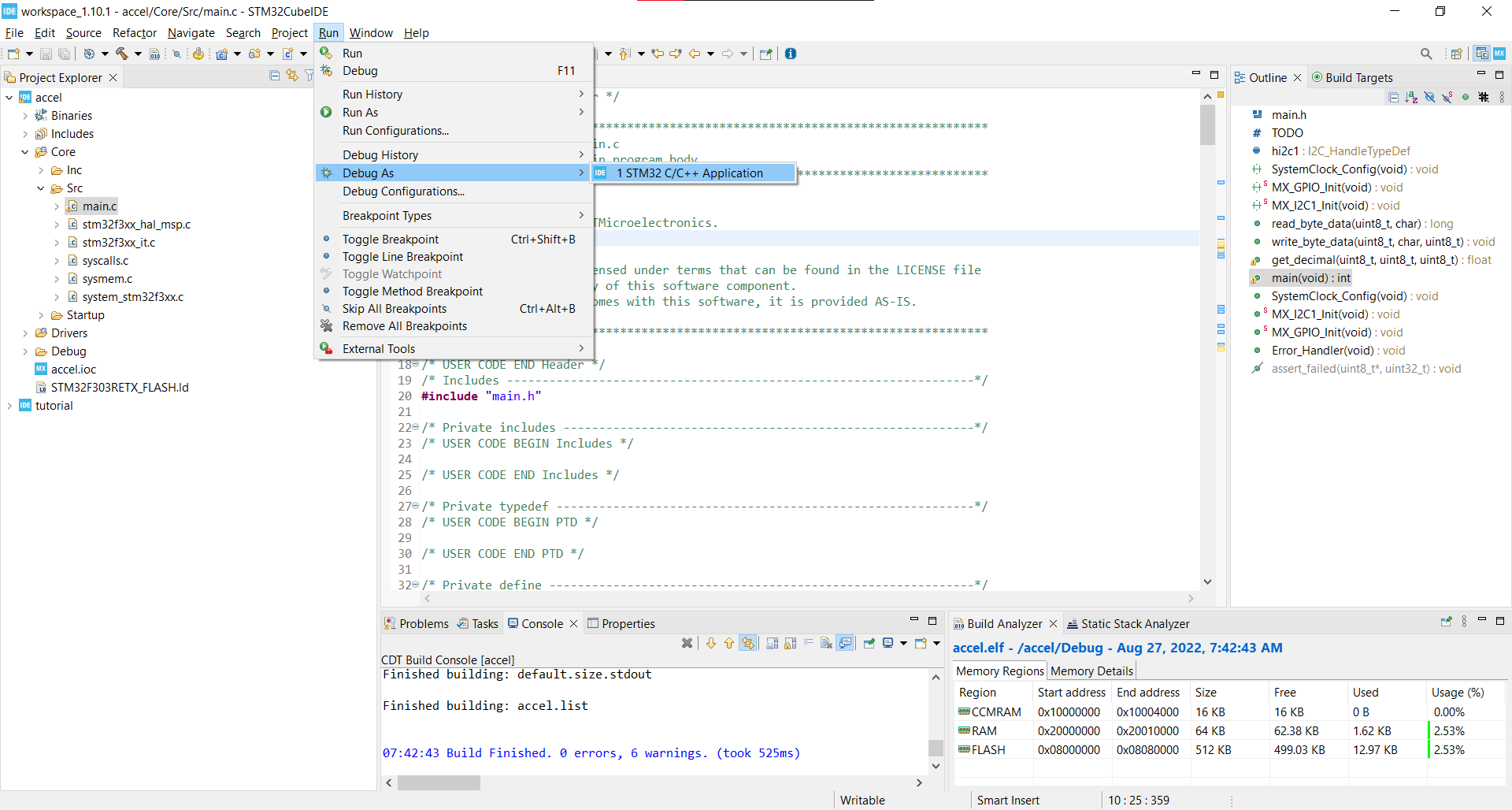The image size is (1512, 810).
Task: Click Collapse All icon in Outline view
Action: tap(1394, 97)
